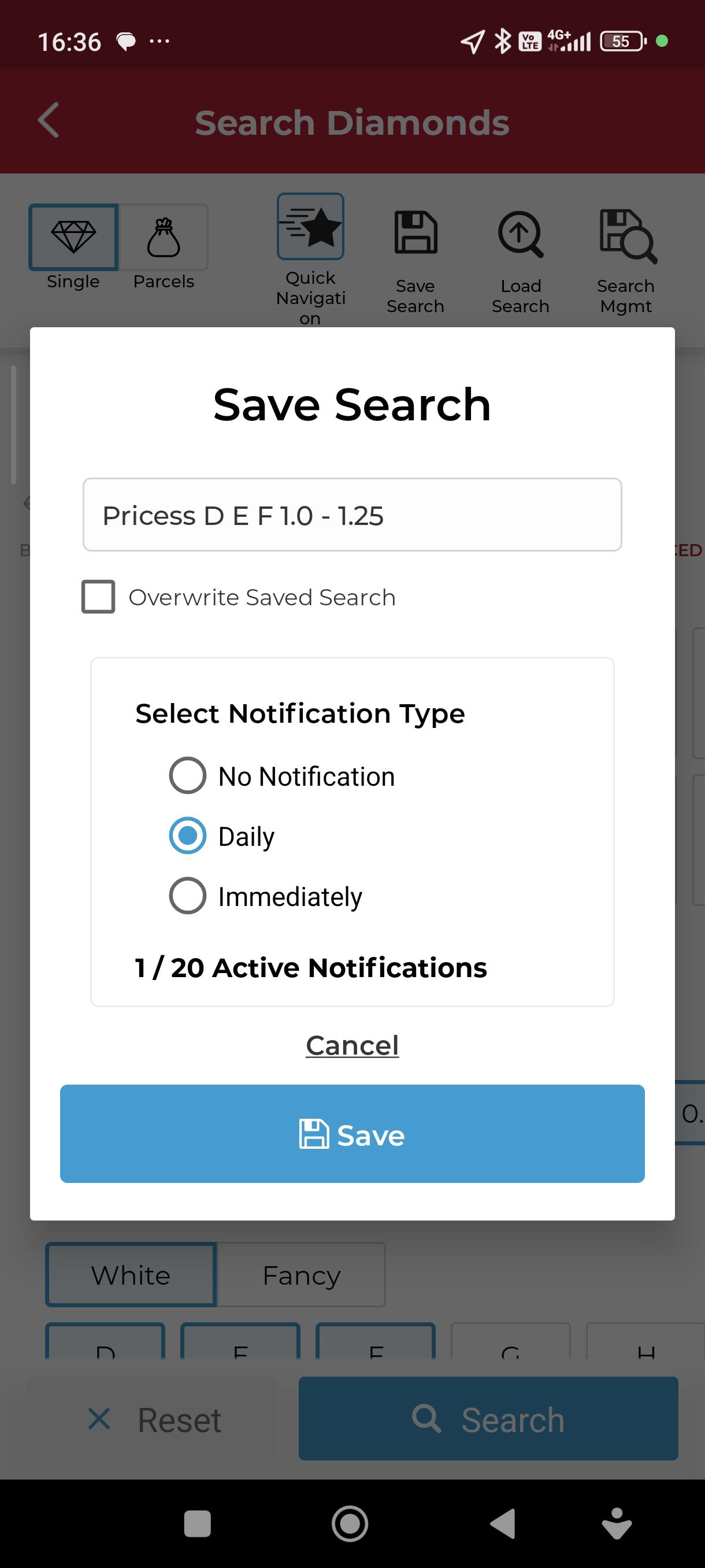This screenshot has height=1568, width=705.
Task: Open Load Search magnifier icon
Action: [x=521, y=234]
